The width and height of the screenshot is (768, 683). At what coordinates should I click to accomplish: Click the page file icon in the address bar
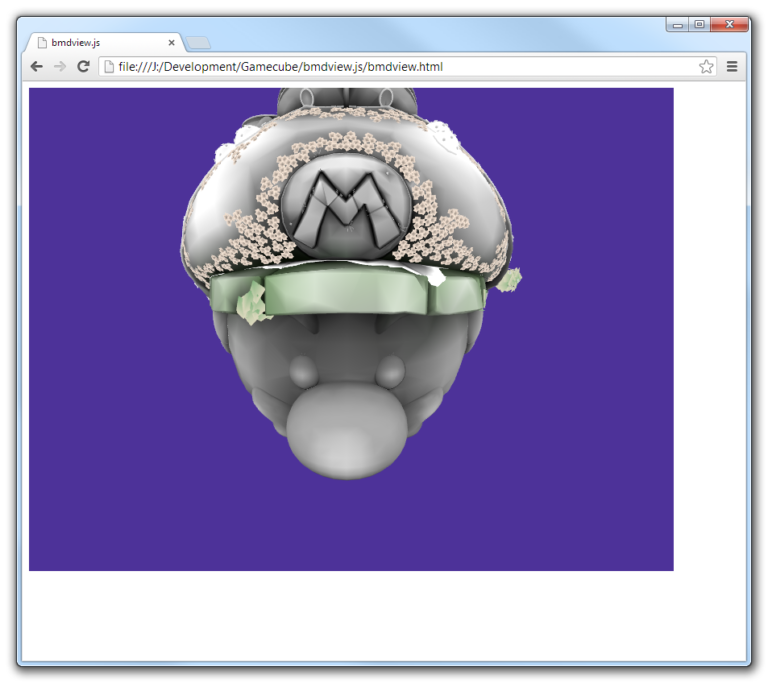pos(109,67)
